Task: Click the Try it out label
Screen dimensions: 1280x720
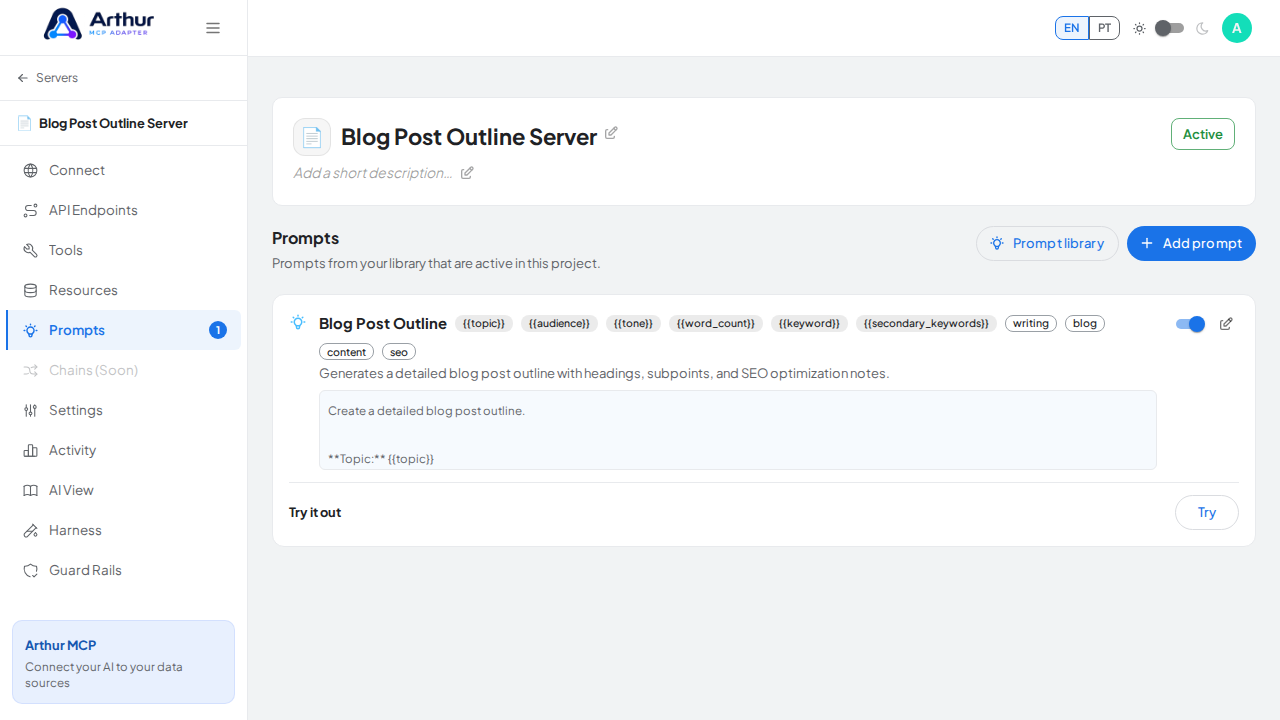Action: (315, 512)
